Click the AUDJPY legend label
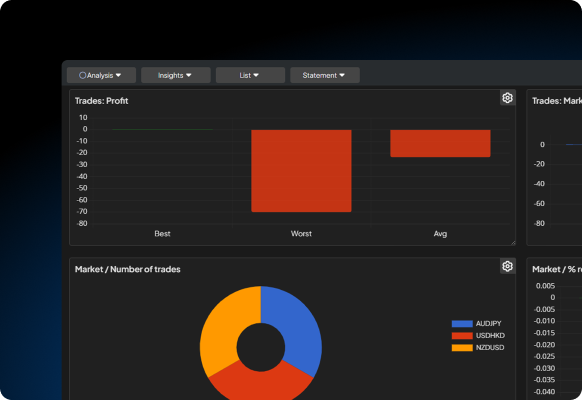The width and height of the screenshot is (582, 400). [x=488, y=324]
